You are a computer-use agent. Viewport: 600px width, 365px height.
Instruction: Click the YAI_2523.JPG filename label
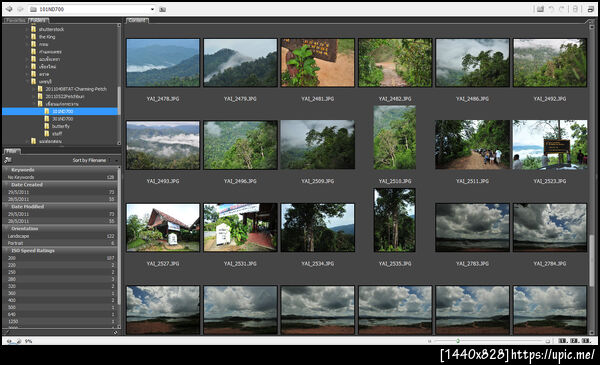(549, 181)
